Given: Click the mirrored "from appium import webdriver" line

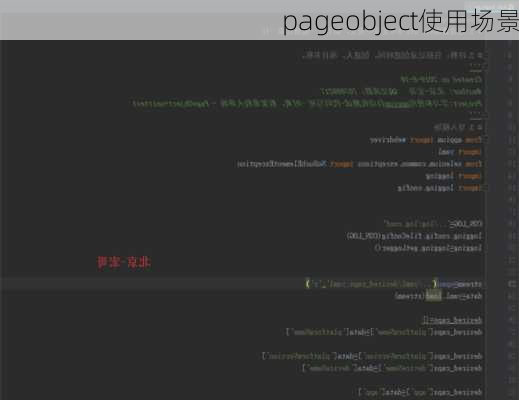Looking at the screenshot, I should [x=426, y=140].
